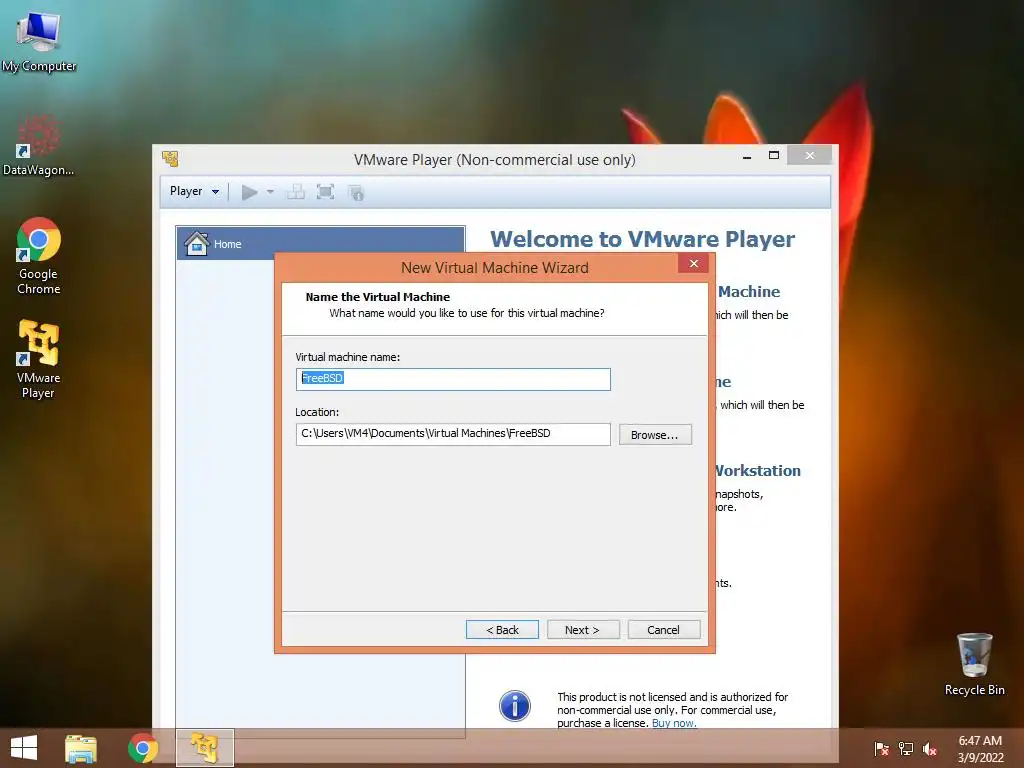
Task: Click the full screen mode toolbar icon
Action: tap(325, 192)
